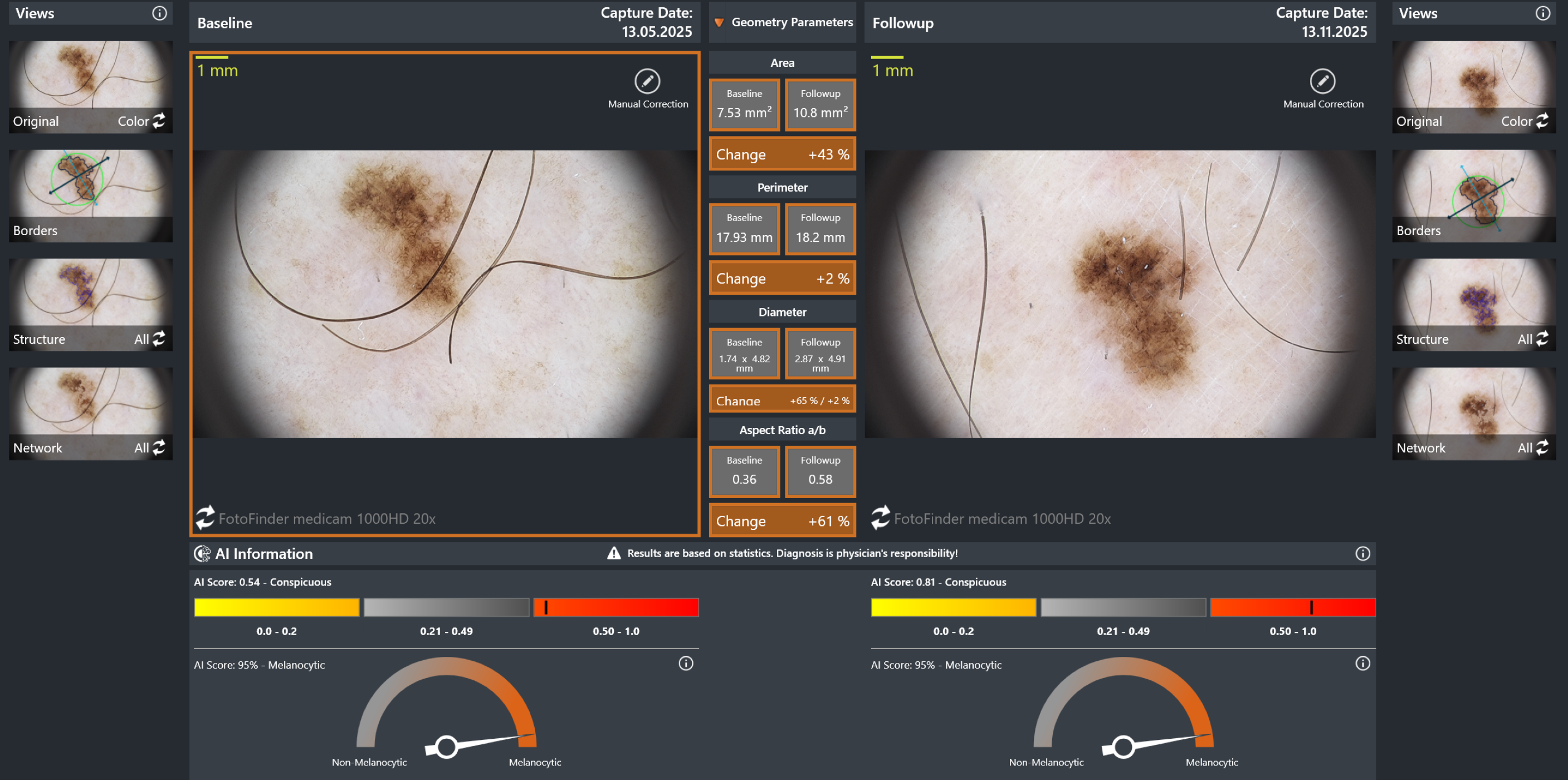
Task: Toggle All mode on left Structure view
Action: pyautogui.click(x=159, y=339)
